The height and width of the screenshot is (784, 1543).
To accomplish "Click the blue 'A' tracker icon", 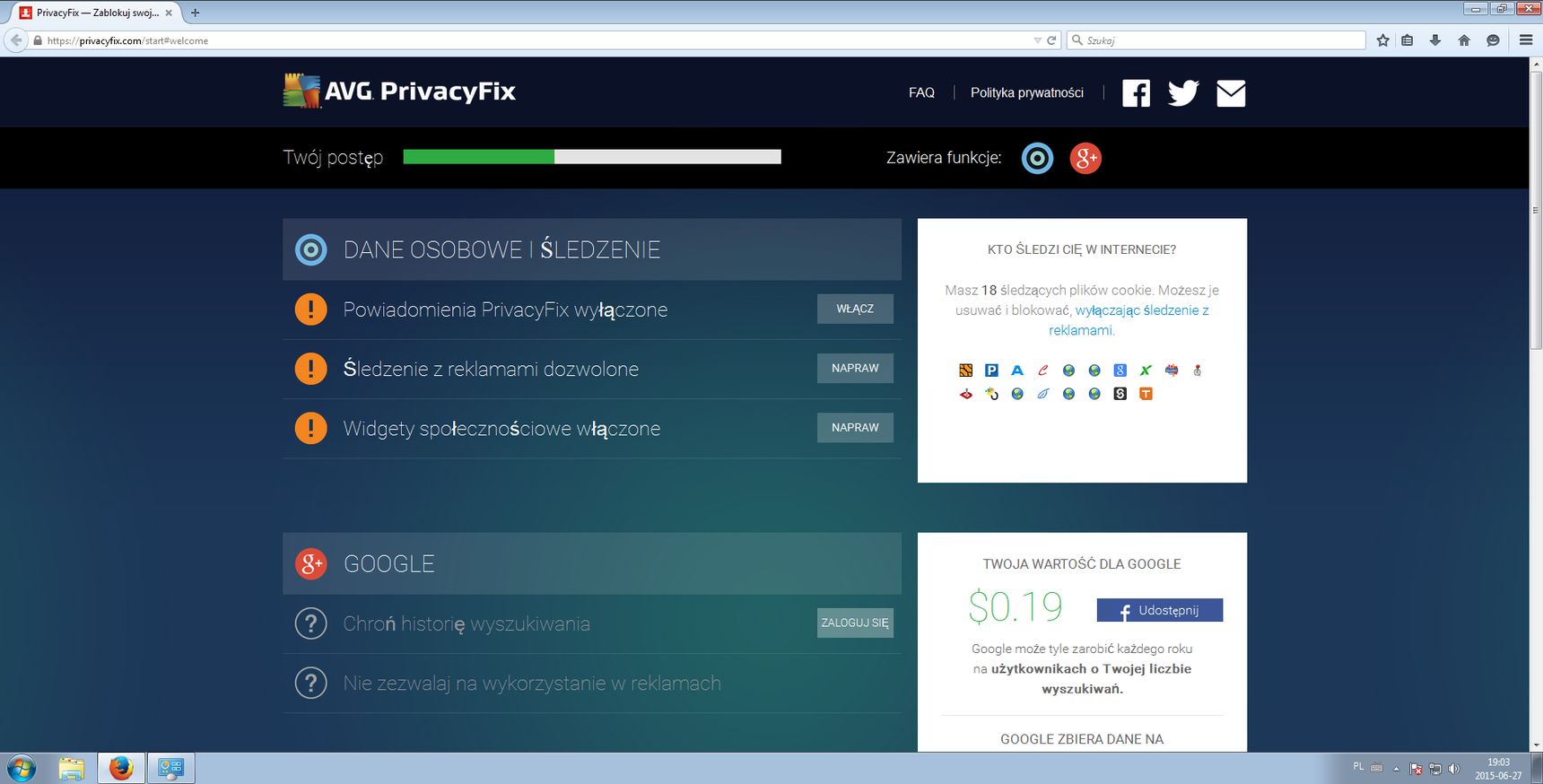I will (1017, 370).
